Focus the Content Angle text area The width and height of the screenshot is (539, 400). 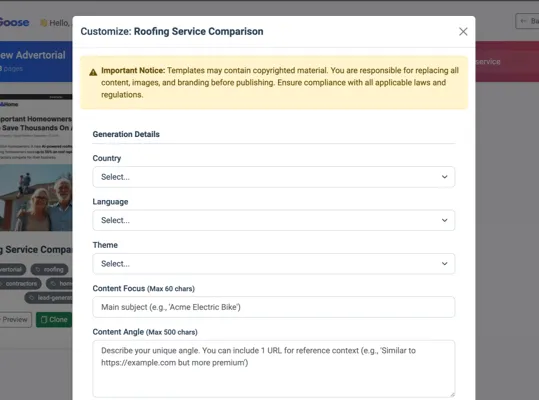pos(274,369)
